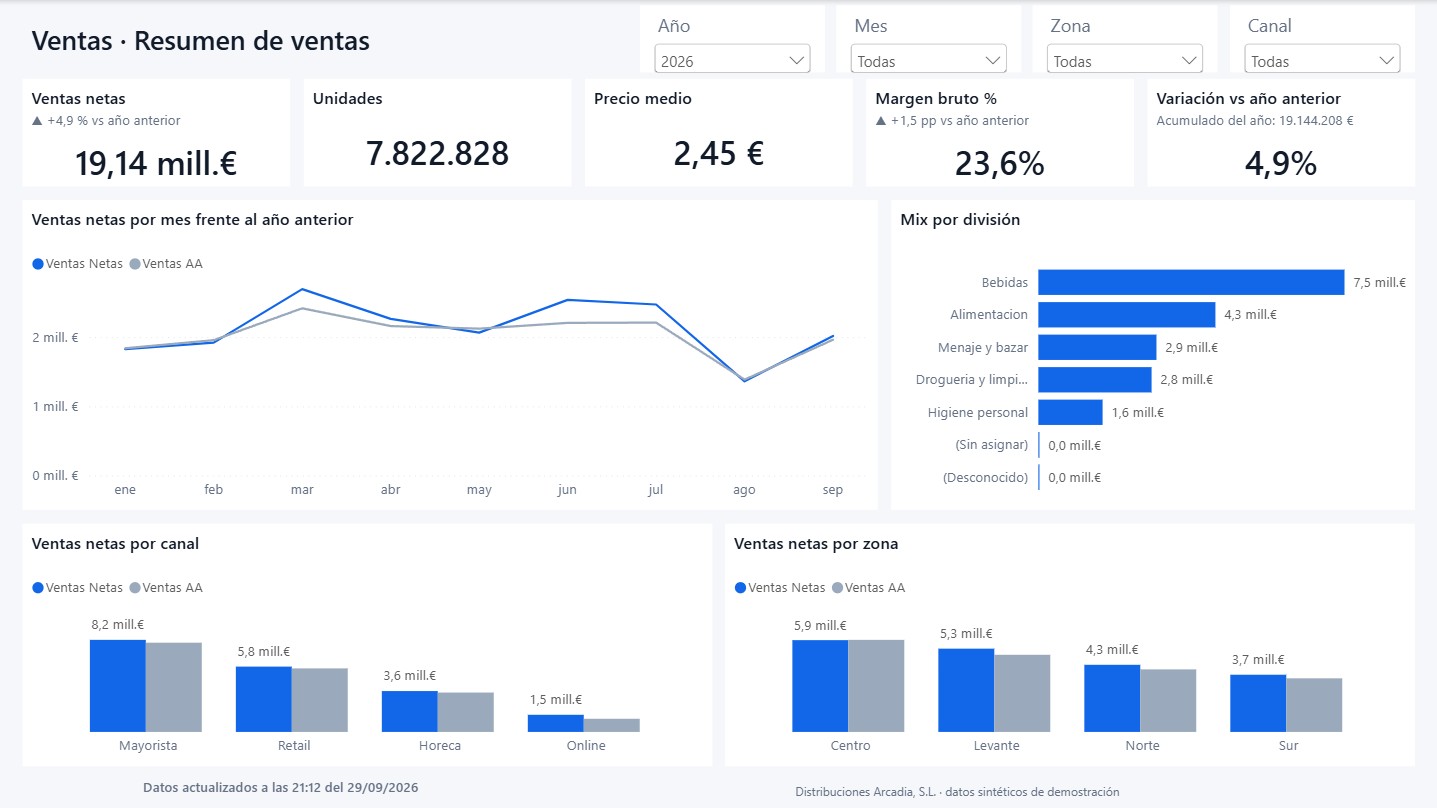1437x808 pixels.
Task: Click the 'mar' label on the month axis
Action: [x=302, y=490]
